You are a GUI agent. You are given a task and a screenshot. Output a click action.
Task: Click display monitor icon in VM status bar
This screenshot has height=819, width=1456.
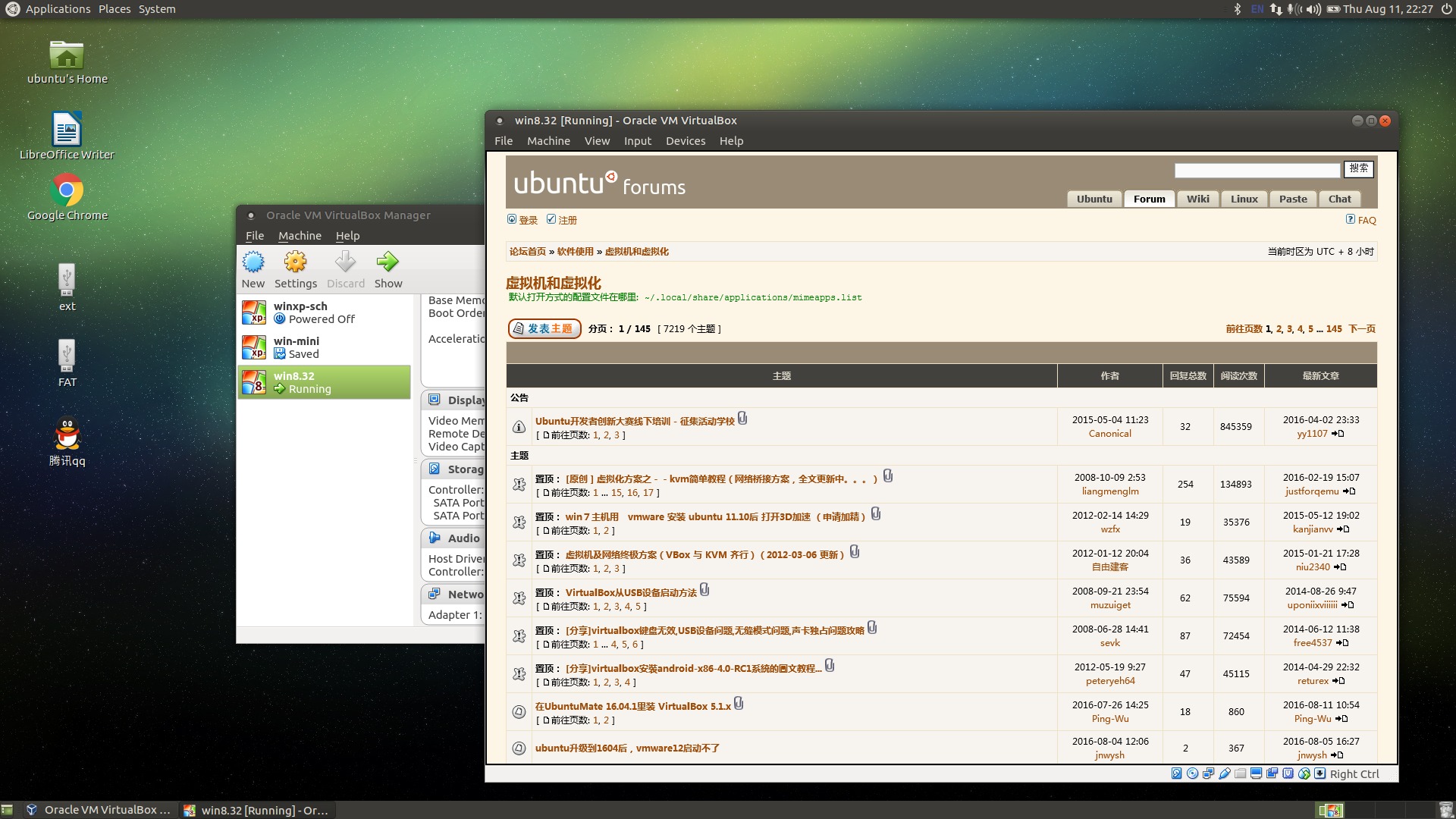tap(1256, 773)
